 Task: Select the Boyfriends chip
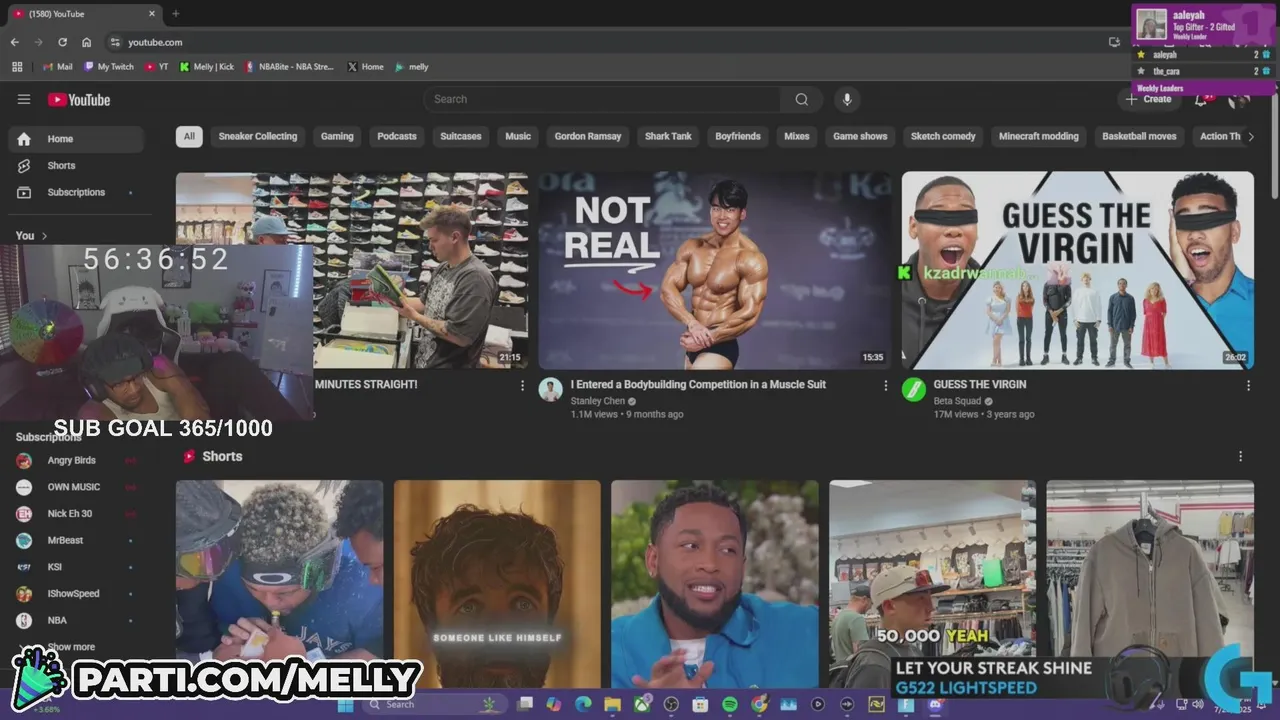[x=738, y=136]
